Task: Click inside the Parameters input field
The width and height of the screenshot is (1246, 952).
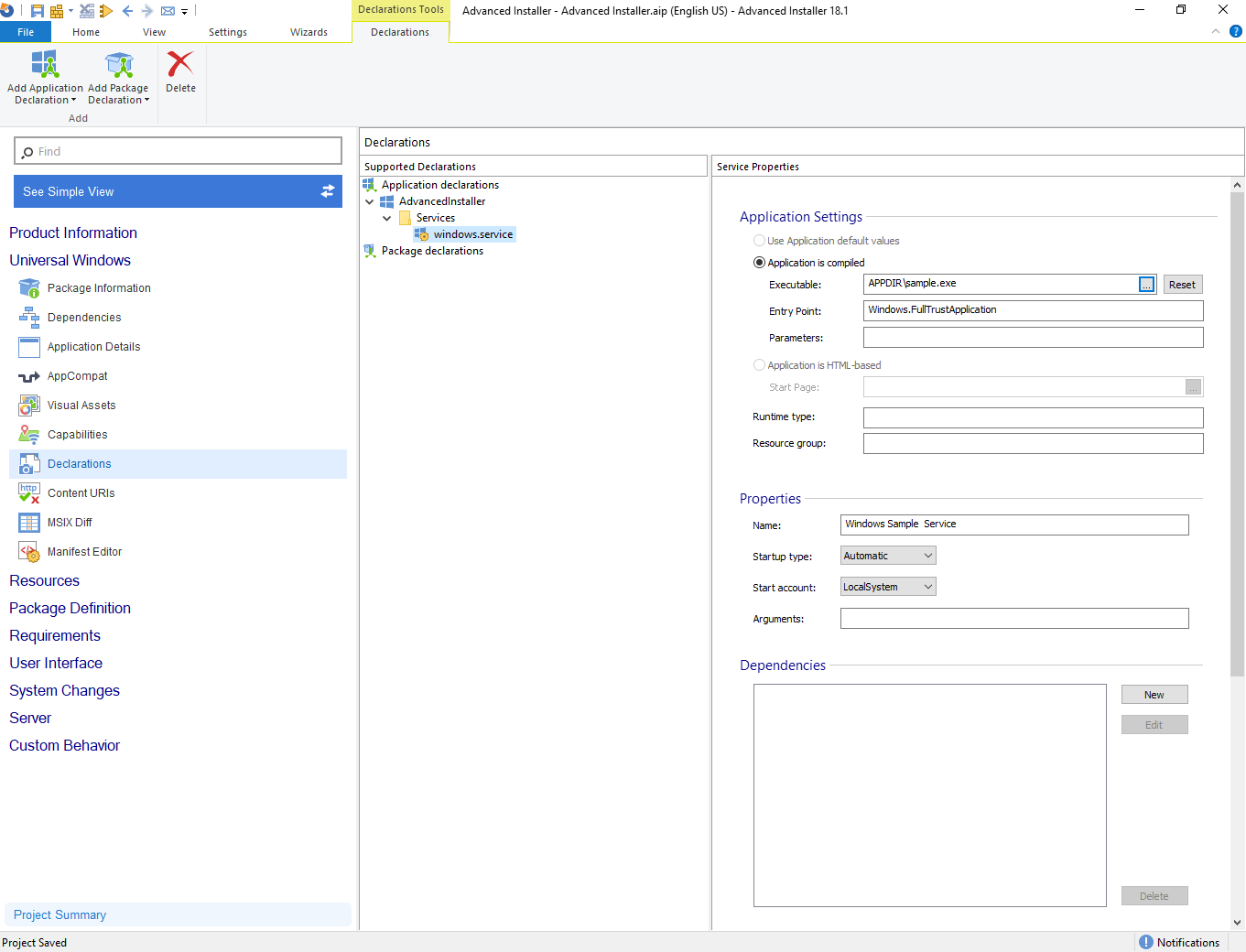Action: click(1033, 337)
